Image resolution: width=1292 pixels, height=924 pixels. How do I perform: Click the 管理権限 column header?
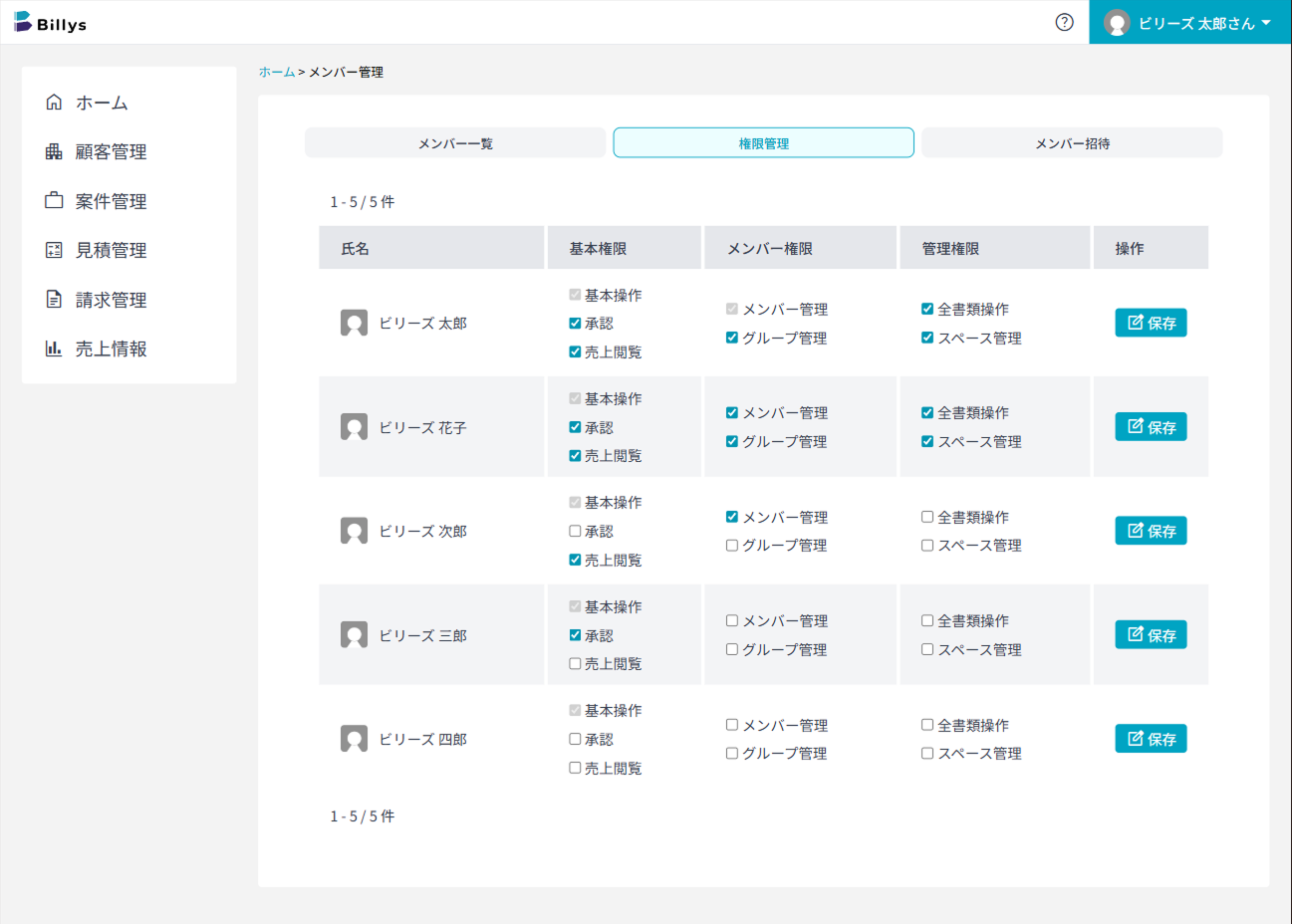(995, 248)
